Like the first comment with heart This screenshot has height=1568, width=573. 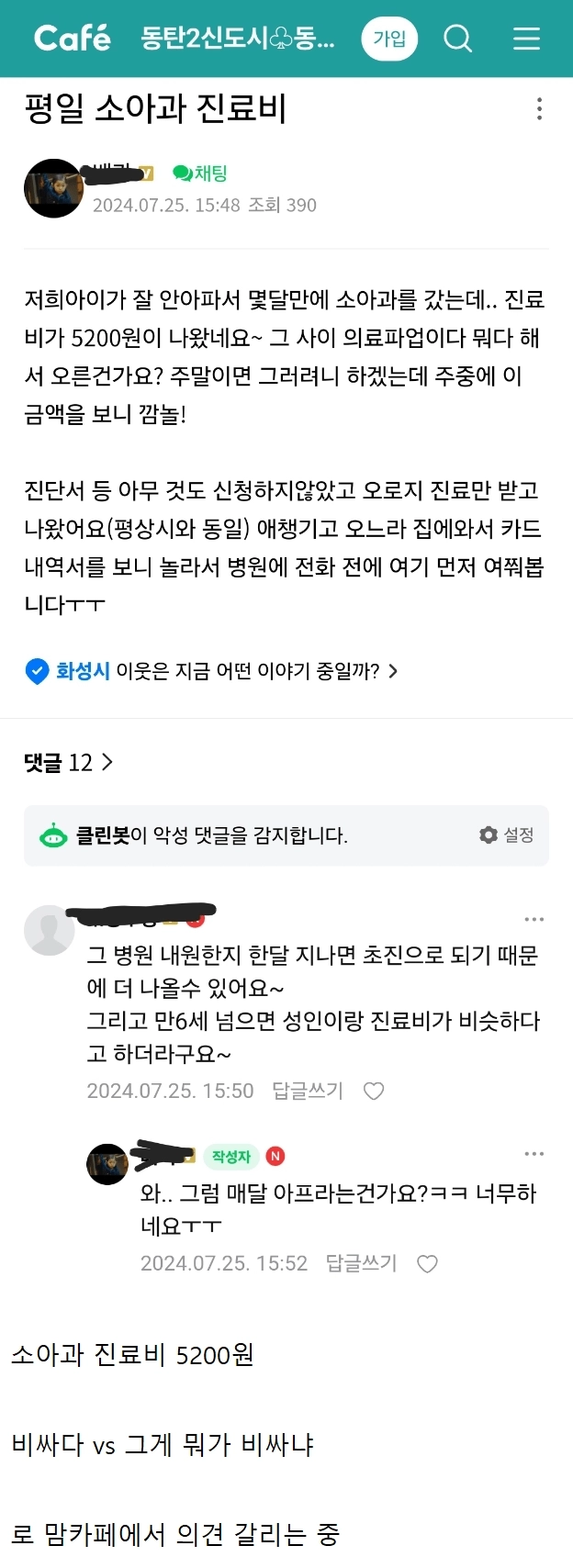coord(373,1091)
